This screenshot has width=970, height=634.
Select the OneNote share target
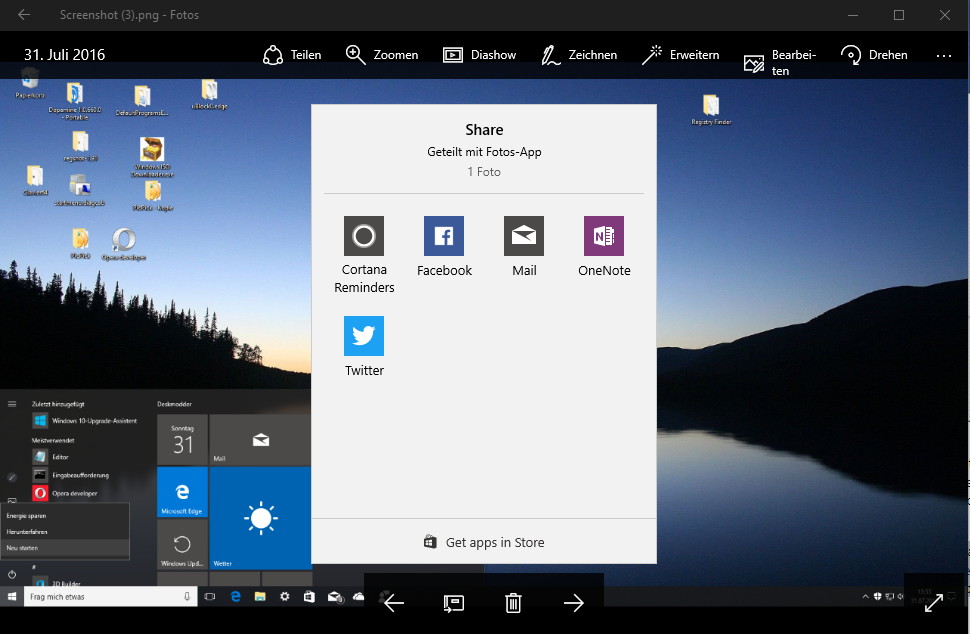tap(604, 247)
